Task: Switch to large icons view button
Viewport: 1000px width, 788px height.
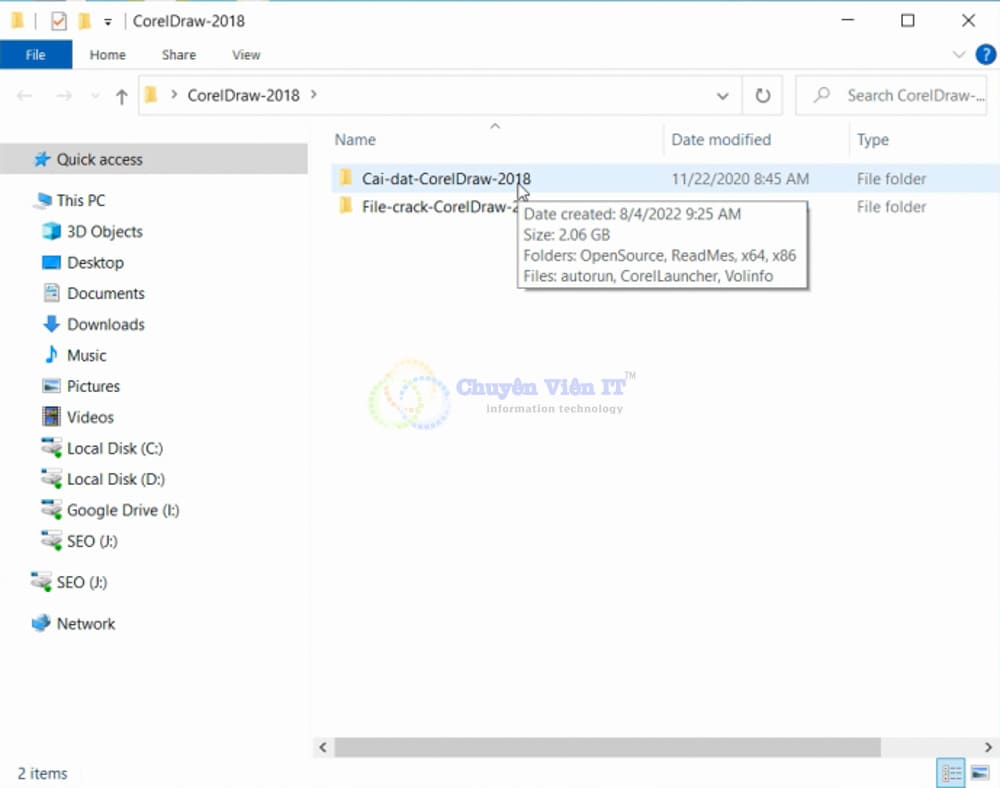Action: 979,772
